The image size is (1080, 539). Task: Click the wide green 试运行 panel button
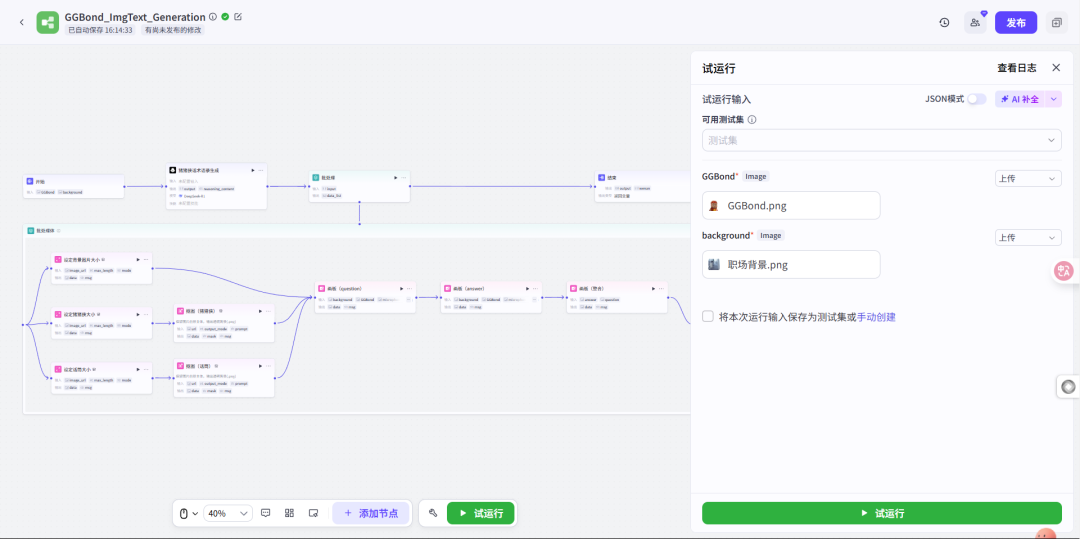882,514
